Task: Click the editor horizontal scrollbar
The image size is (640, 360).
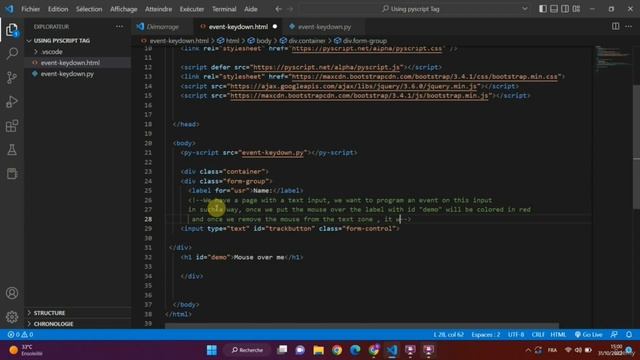Action: point(362,326)
